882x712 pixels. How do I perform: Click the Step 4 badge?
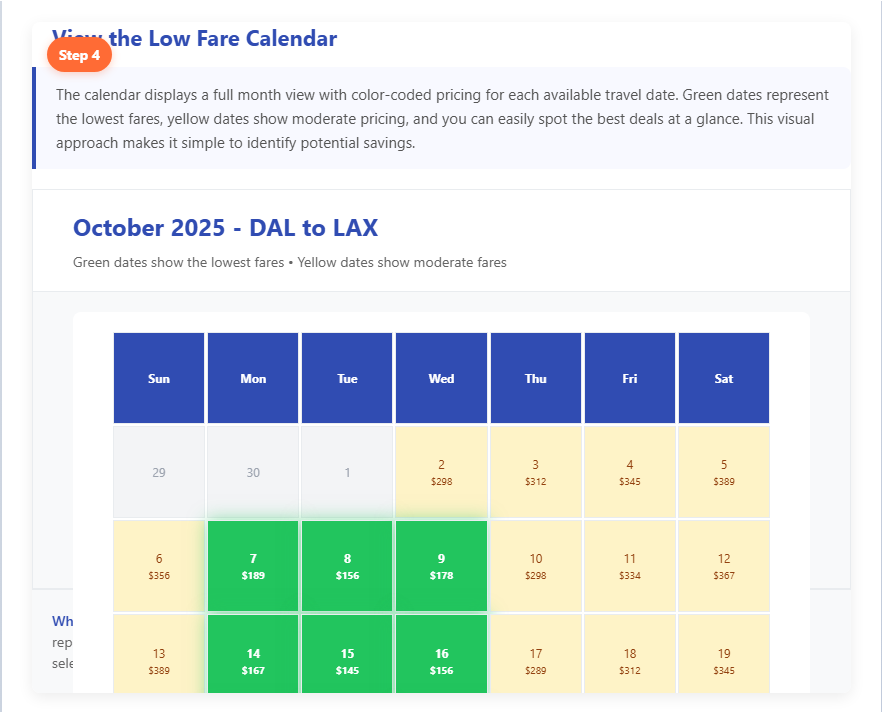pyautogui.click(x=79, y=55)
